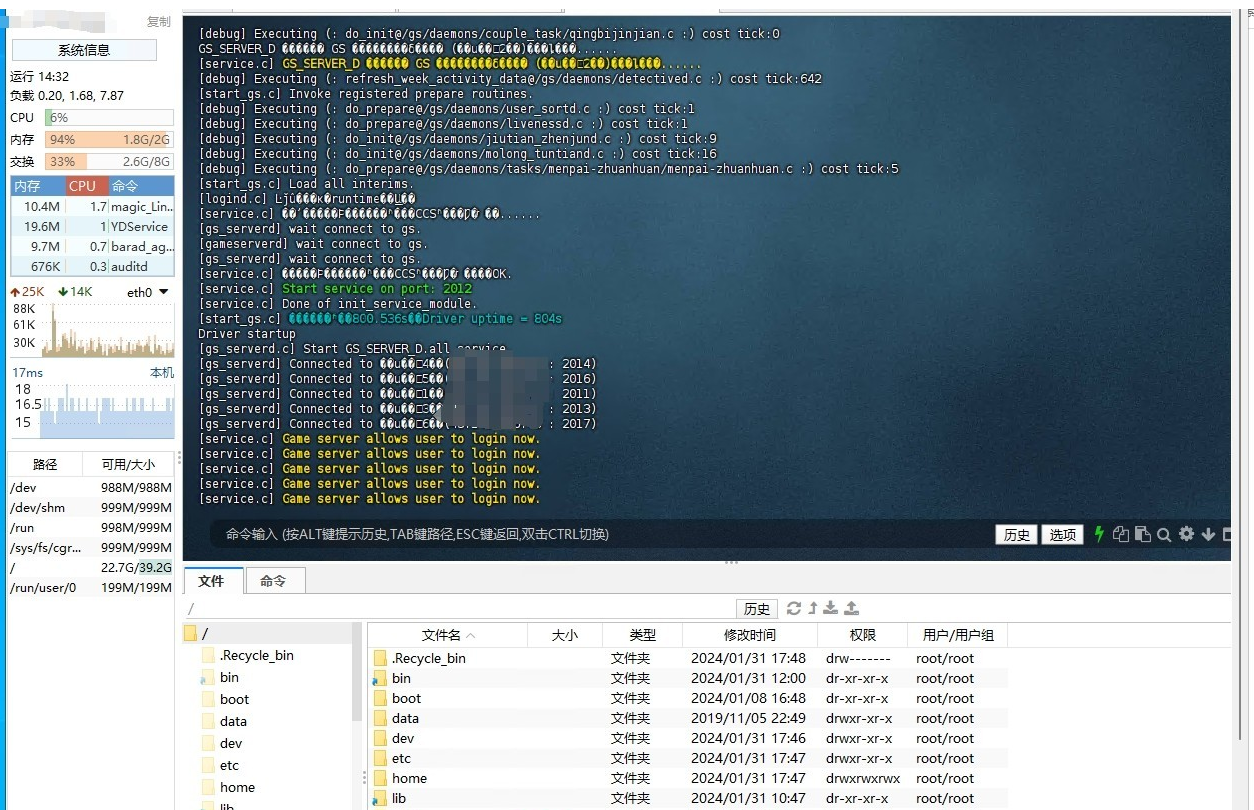Click the terminal paste icon
This screenshot has height=810, width=1254.
click(x=1142, y=534)
